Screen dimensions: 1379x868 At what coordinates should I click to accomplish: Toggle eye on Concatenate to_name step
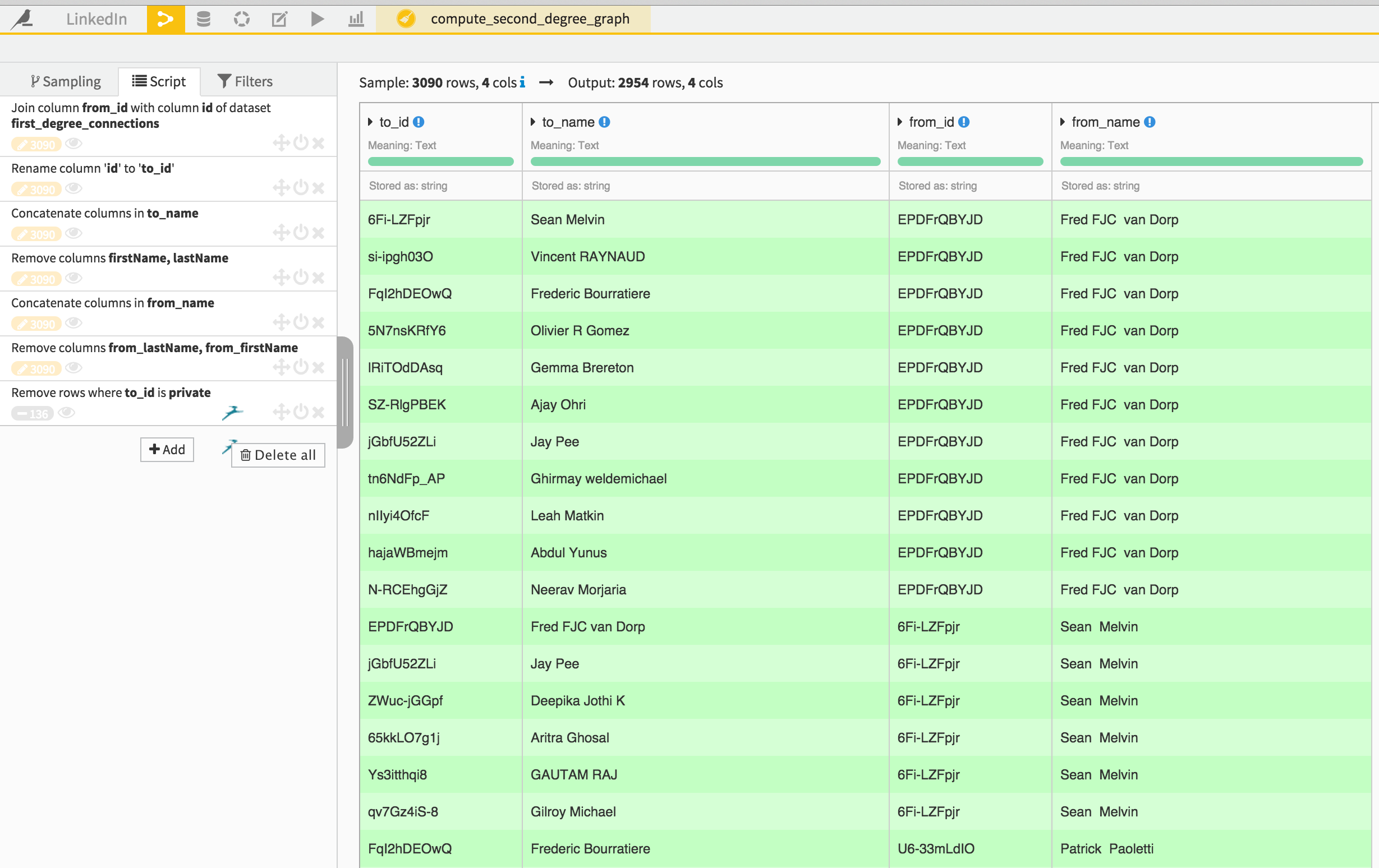pyautogui.click(x=74, y=233)
